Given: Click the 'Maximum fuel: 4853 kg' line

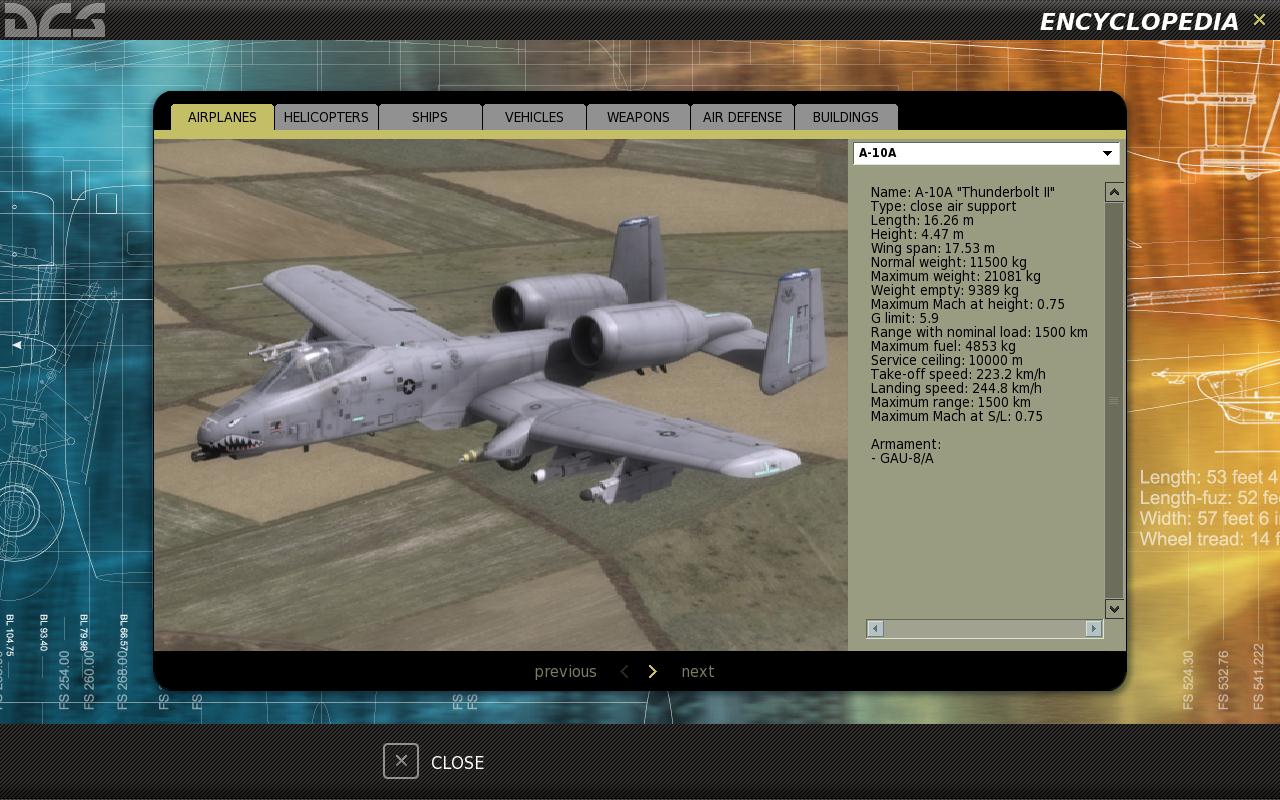Looking at the screenshot, I should [x=943, y=346].
